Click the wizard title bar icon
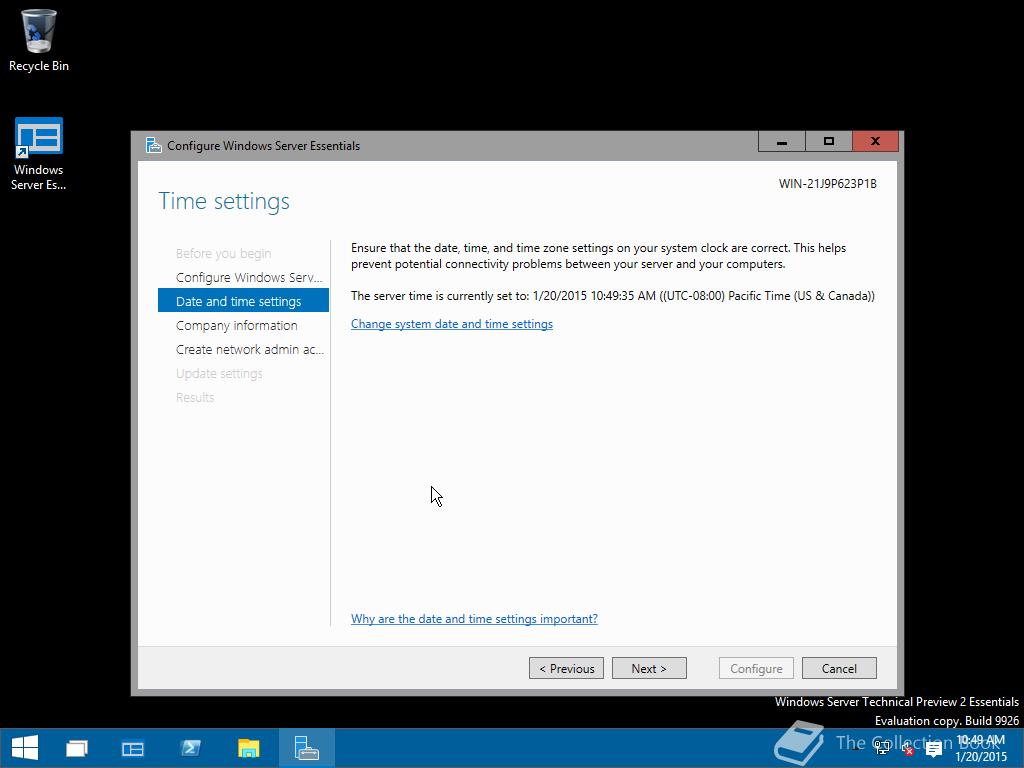 coord(153,145)
